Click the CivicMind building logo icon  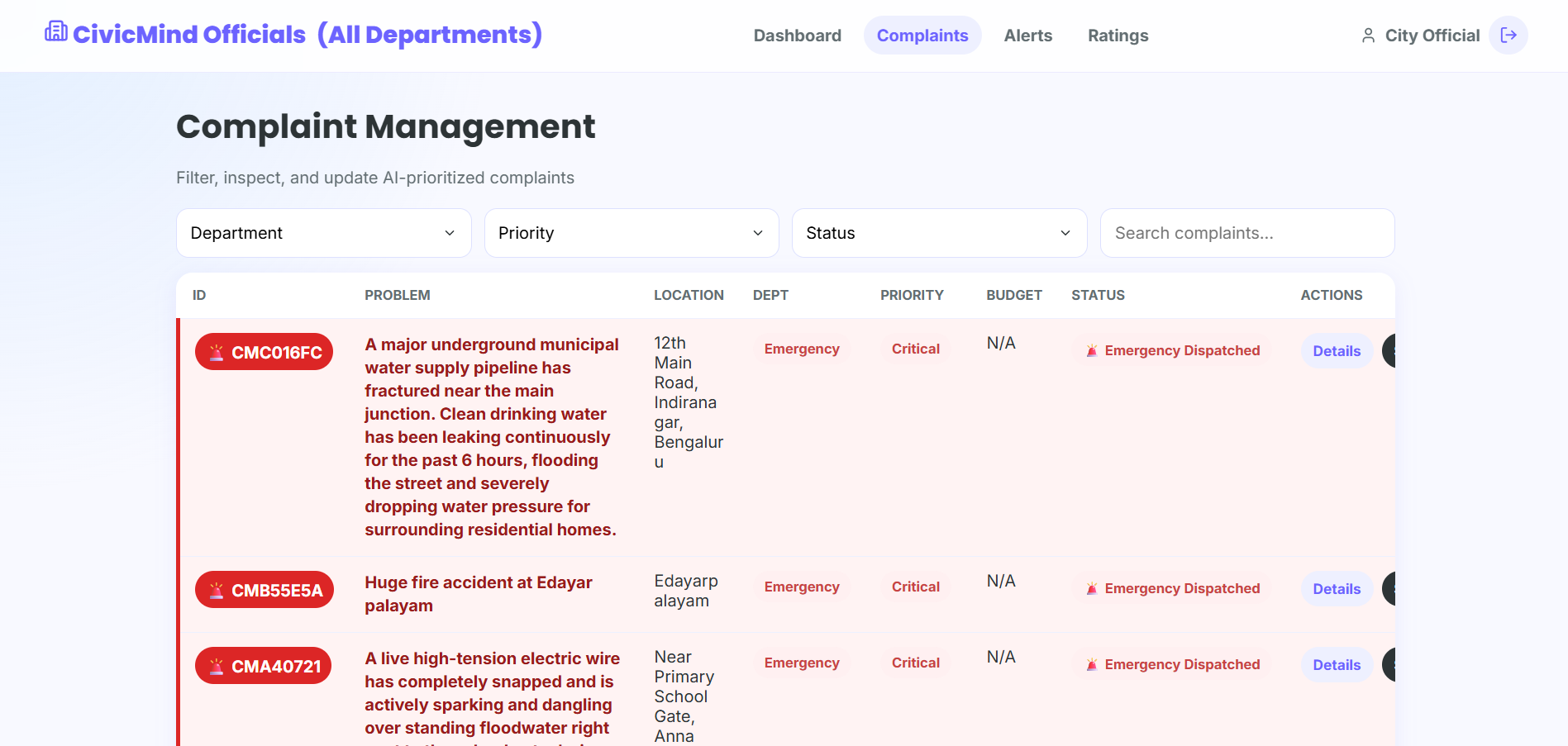pyautogui.click(x=56, y=31)
